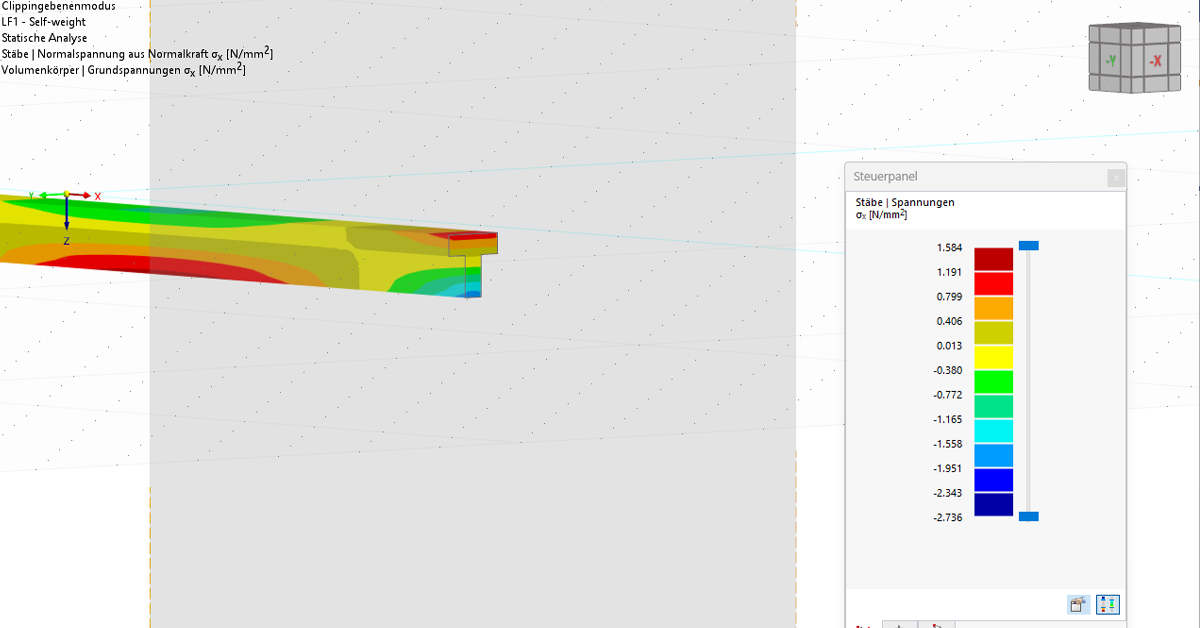
Task: Select the cyan swatch below -1.165
Action: pyautogui.click(x=993, y=431)
